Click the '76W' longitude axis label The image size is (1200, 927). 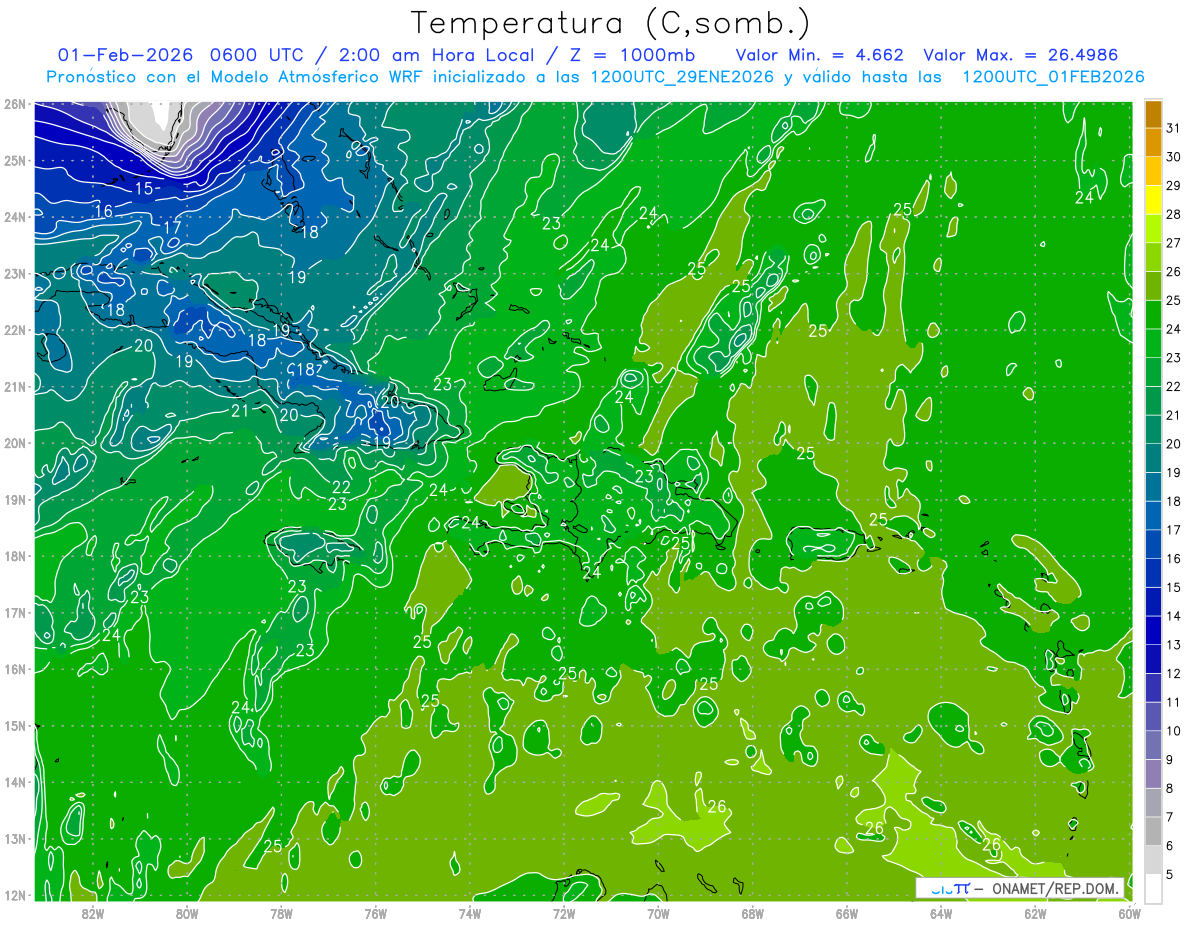(375, 912)
